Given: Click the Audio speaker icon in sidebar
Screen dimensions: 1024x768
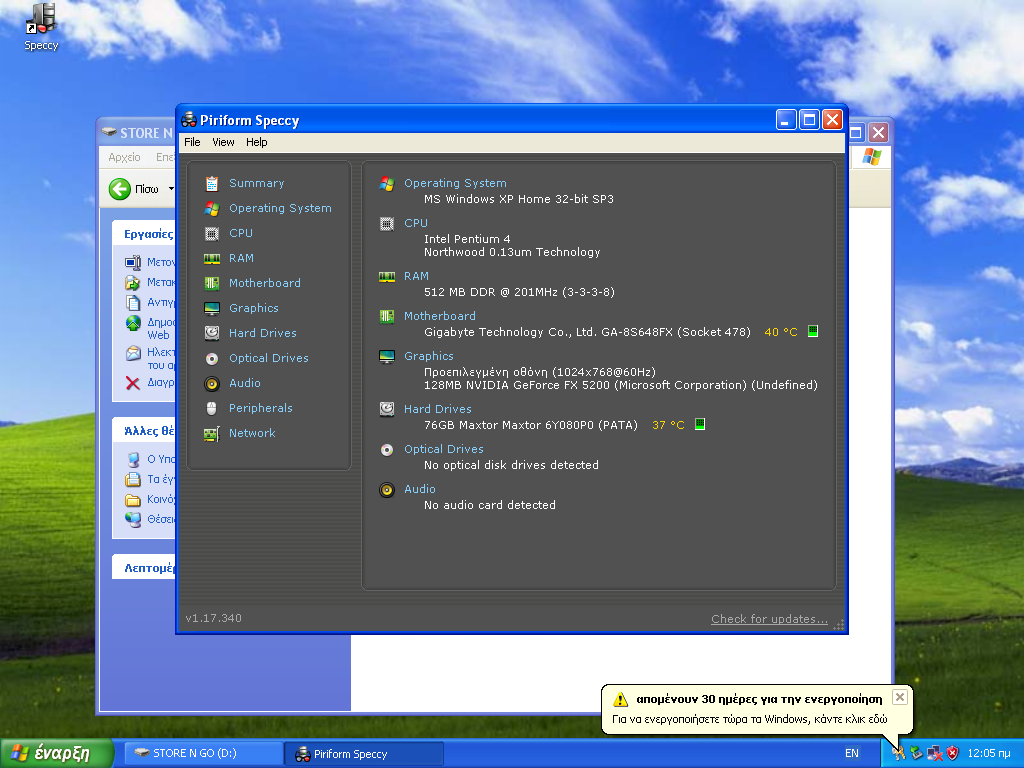Looking at the screenshot, I should [x=212, y=383].
